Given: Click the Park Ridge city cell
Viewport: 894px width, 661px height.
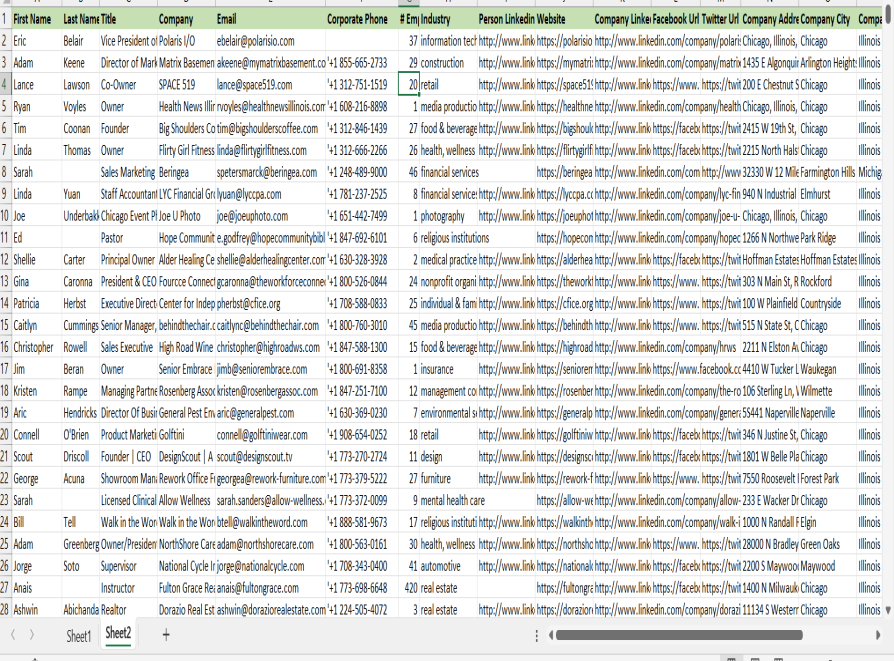Looking at the screenshot, I should click(x=828, y=238).
